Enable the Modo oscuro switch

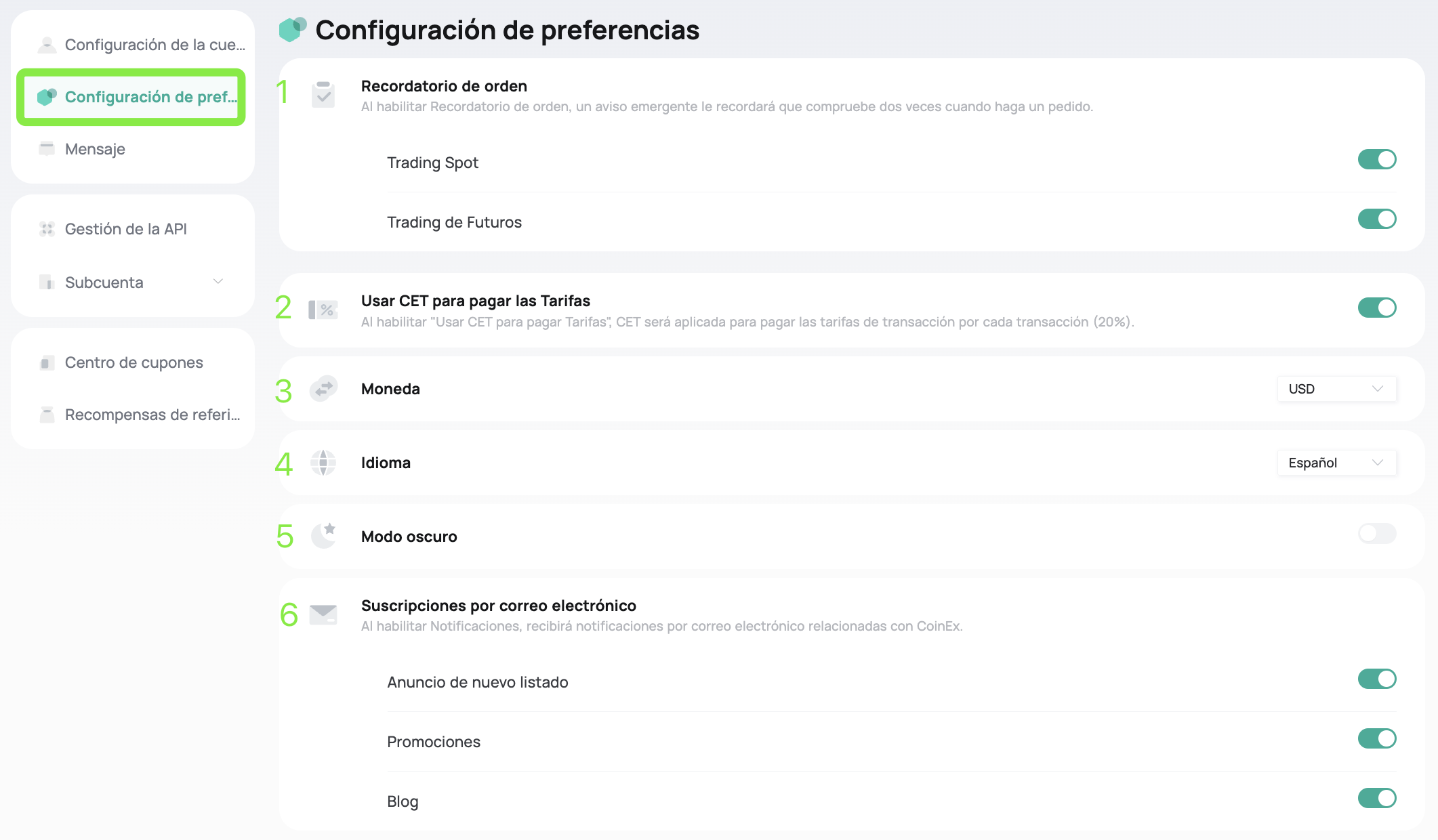click(1377, 533)
